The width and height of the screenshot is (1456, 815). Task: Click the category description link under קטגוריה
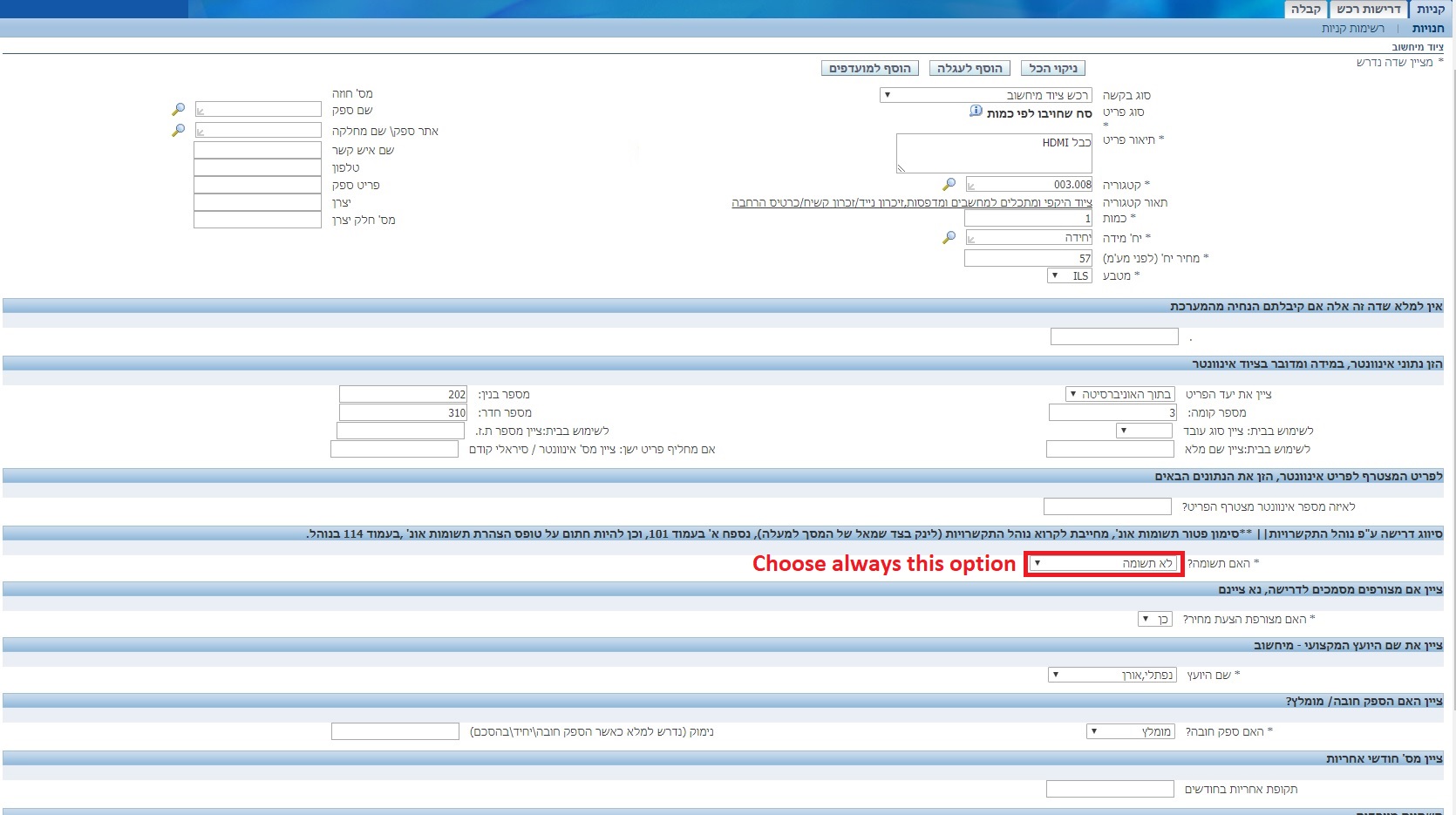[x=911, y=202]
